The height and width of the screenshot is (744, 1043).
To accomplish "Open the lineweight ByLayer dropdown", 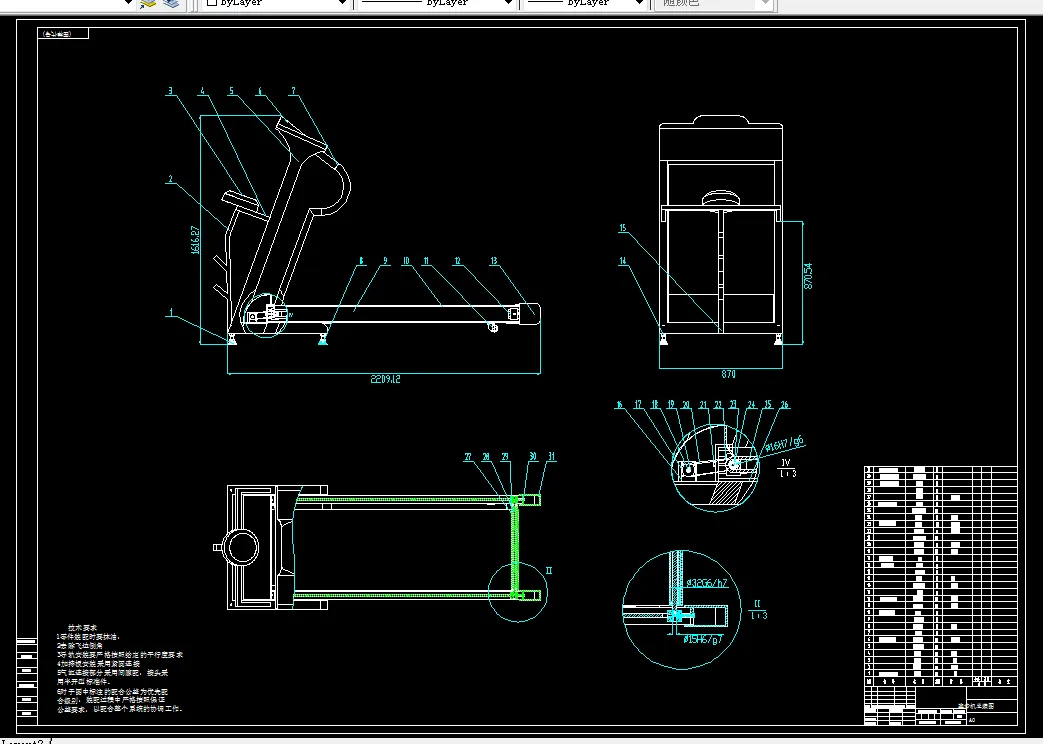I will coord(640,3).
